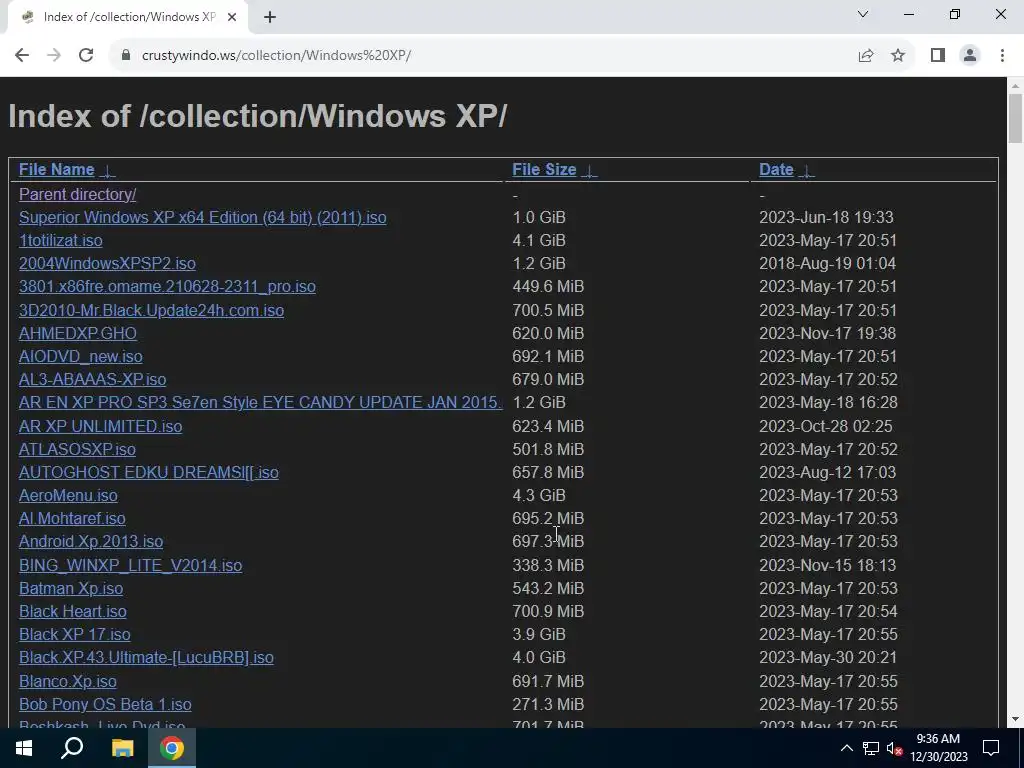
Task: Open Blanco.Xp.iso link
Action: pyautogui.click(x=68, y=681)
